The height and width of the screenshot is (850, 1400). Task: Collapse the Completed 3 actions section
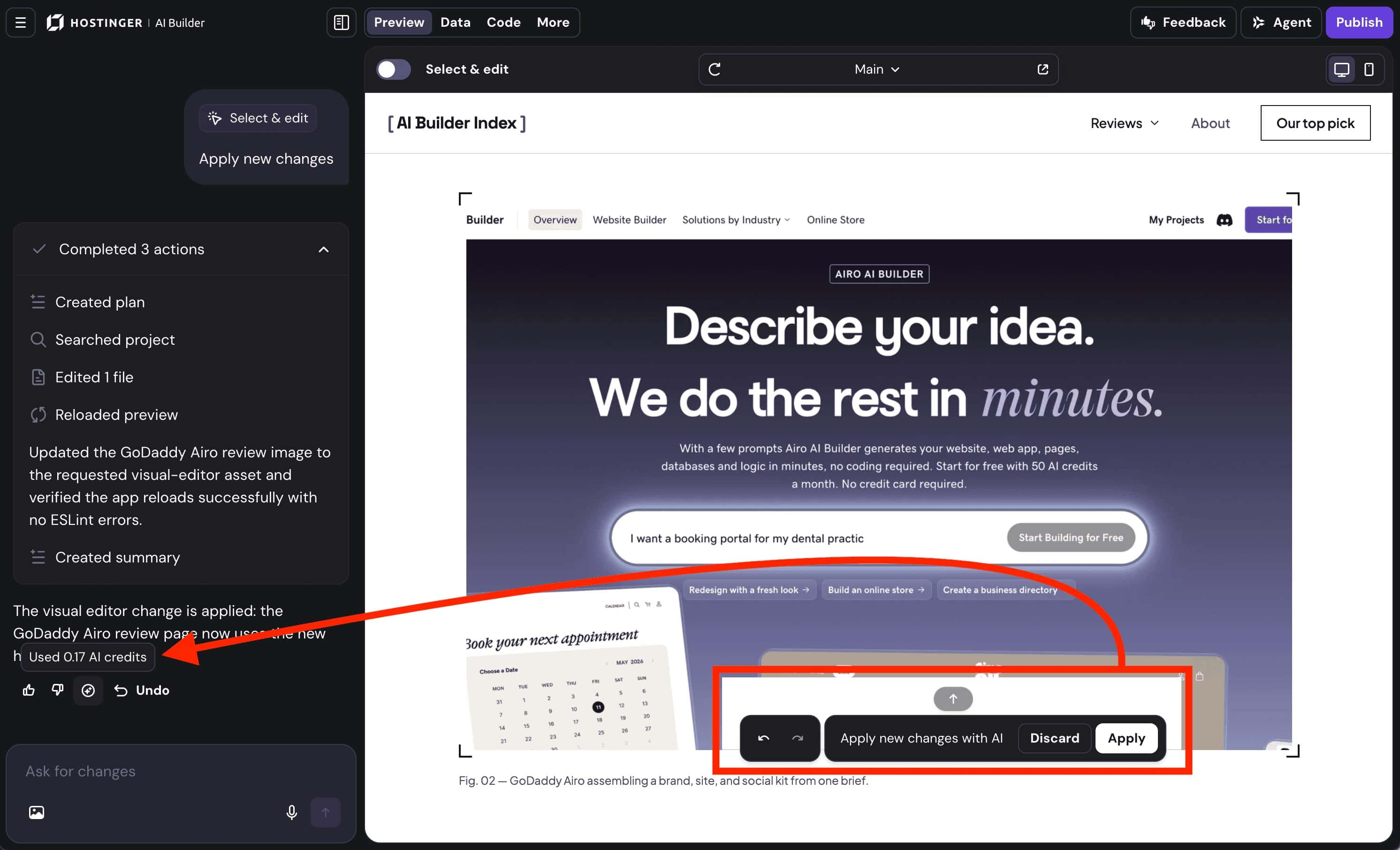click(323, 249)
